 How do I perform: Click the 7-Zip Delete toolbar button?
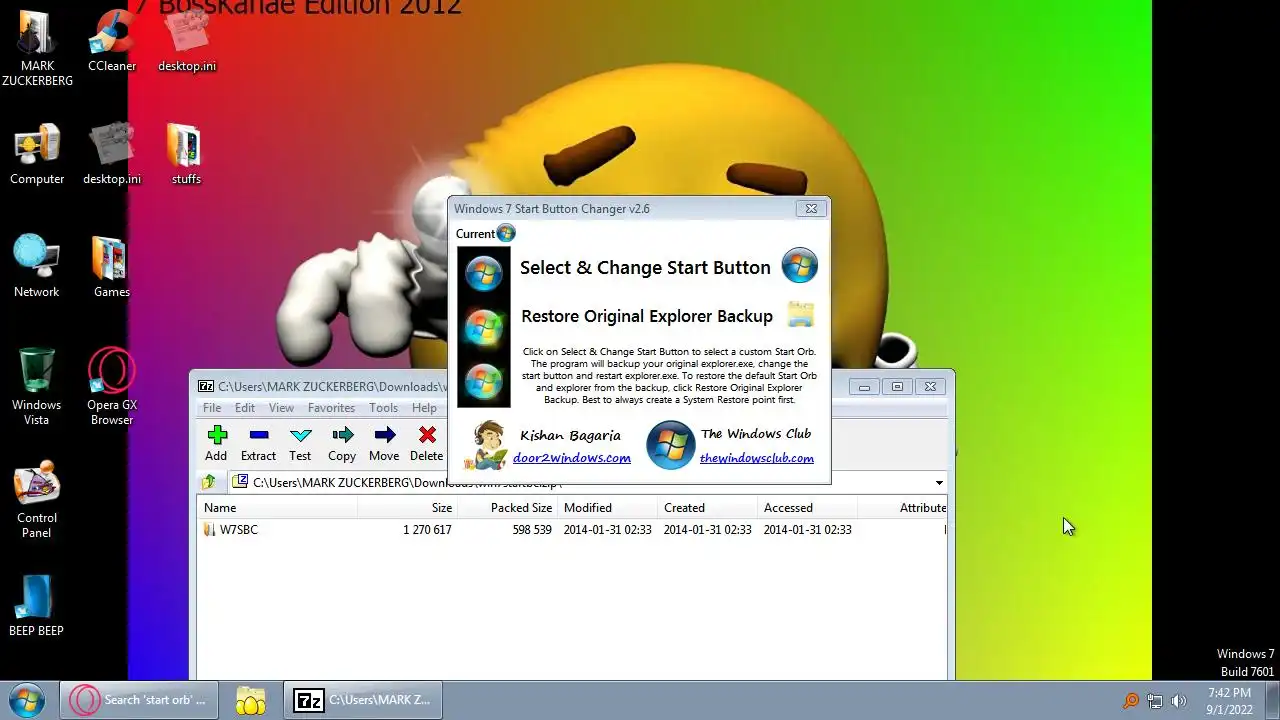pos(426,444)
